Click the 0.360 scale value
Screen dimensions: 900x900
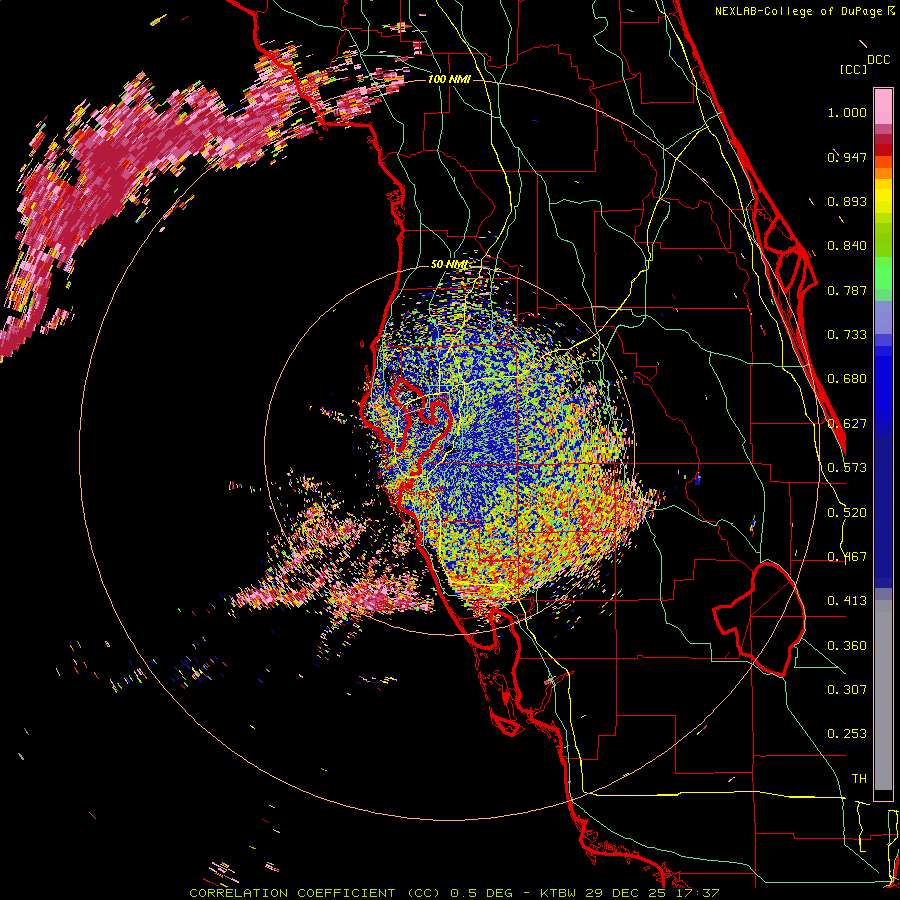[847, 646]
